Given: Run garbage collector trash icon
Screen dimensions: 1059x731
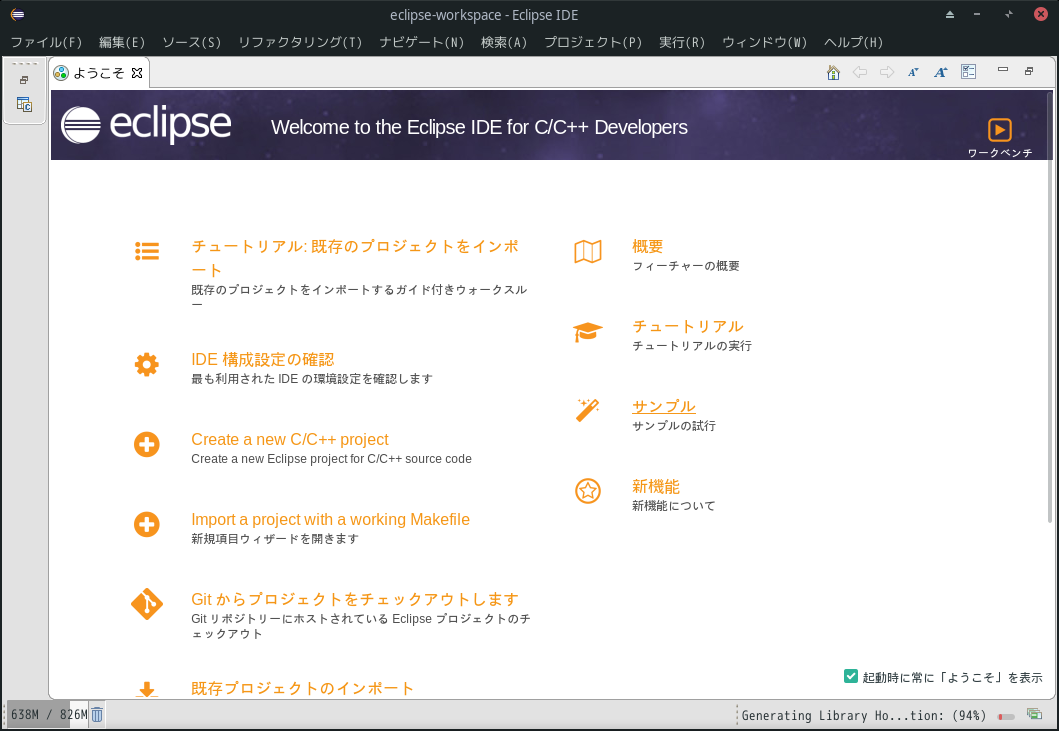Looking at the screenshot, I should tap(97, 714).
